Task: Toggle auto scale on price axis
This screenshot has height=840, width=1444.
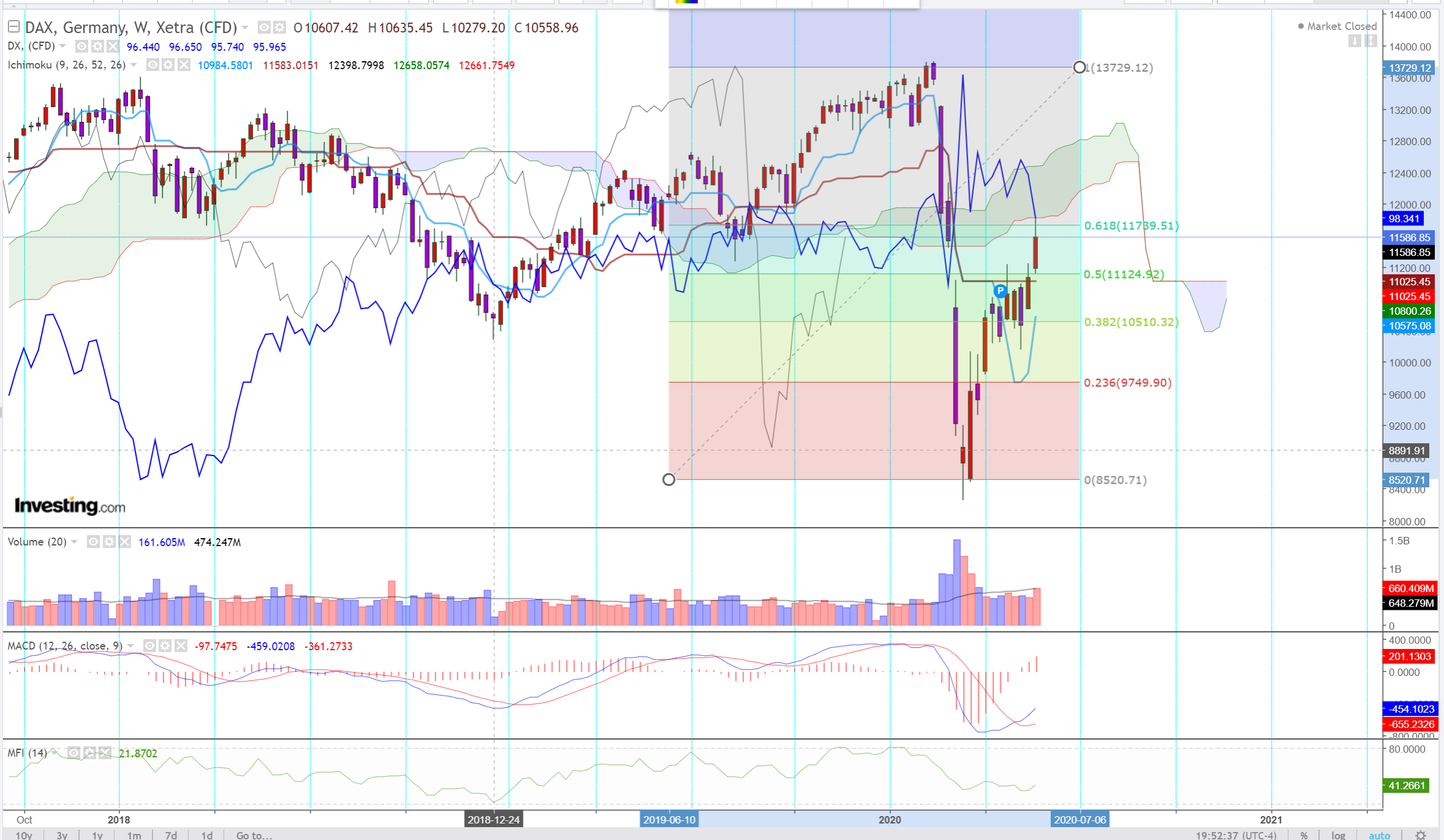Action: 1379,835
